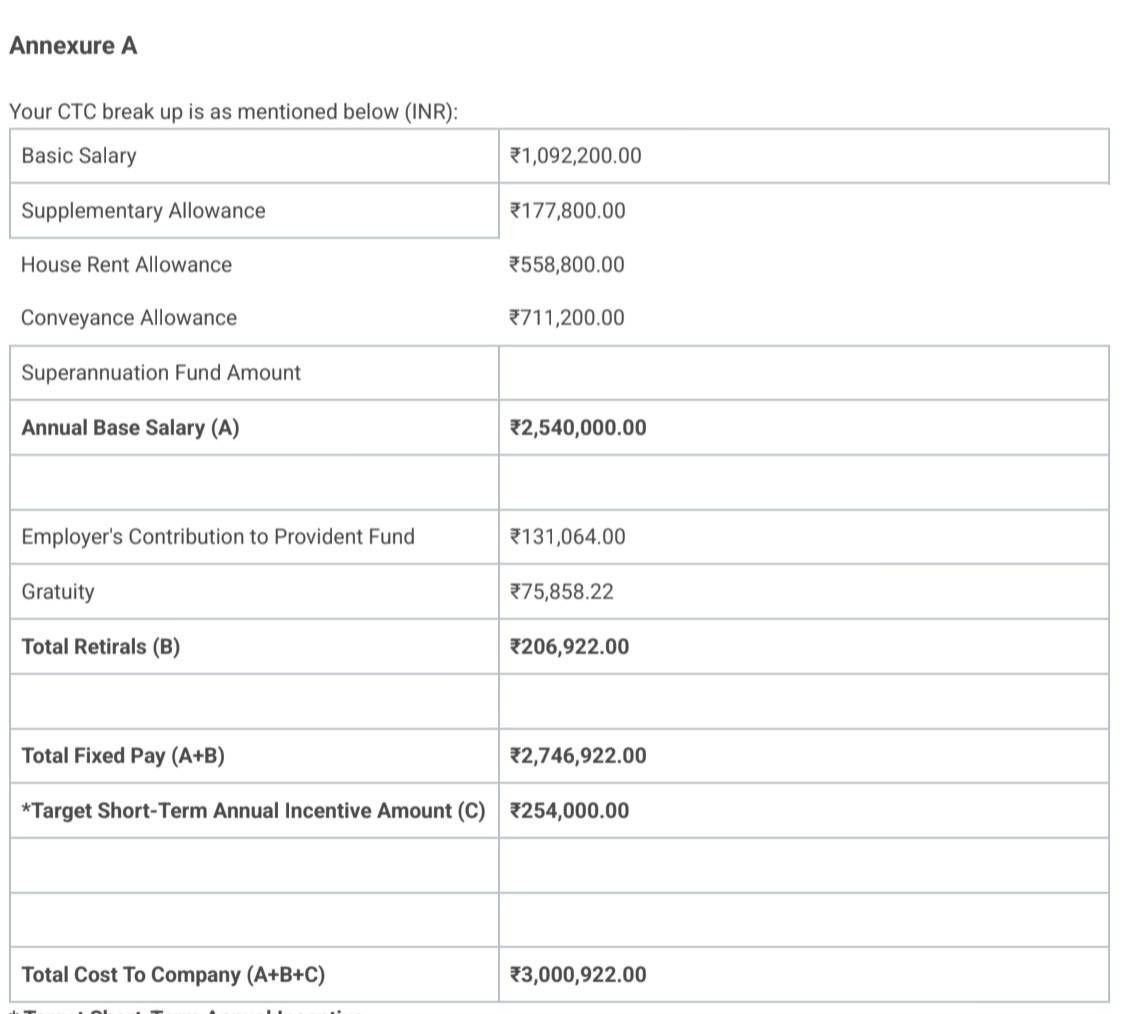The image size is (1121, 1014).
Task: Click the ₹177,800.00 supplementary allowance amount
Action: (x=568, y=211)
